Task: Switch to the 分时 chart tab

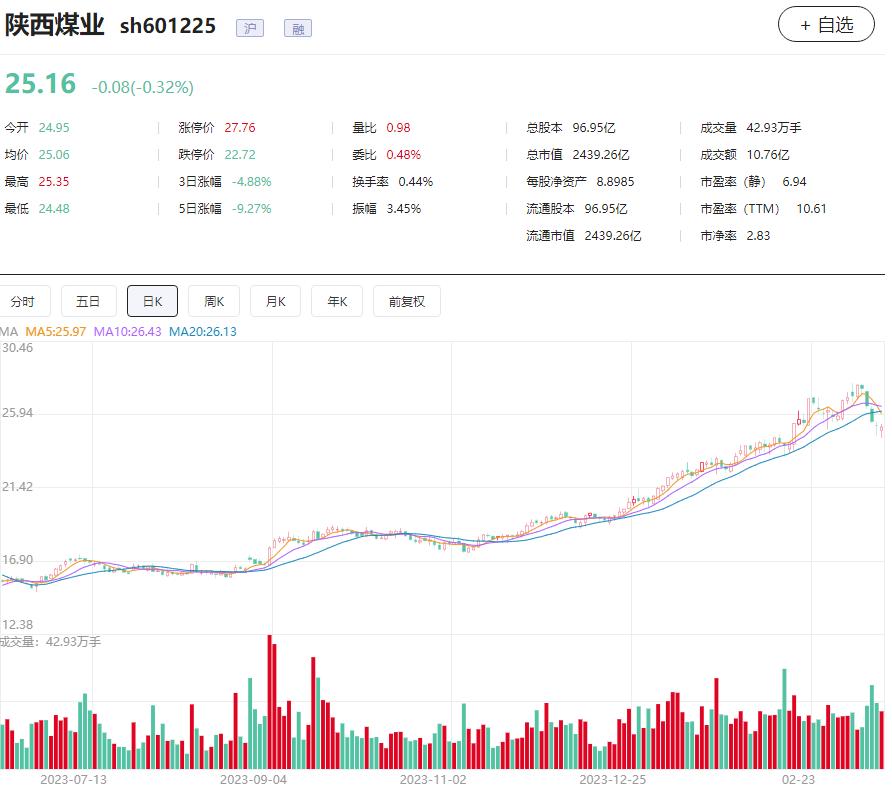Action: tap(22, 301)
